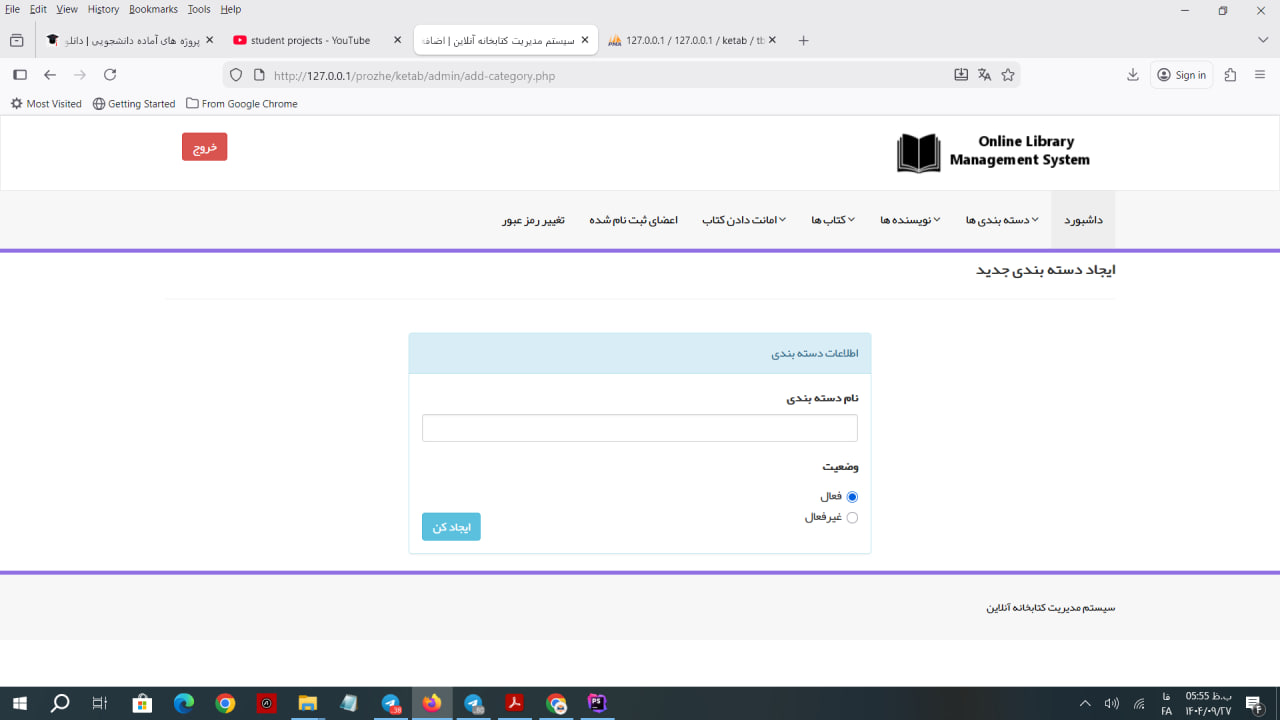This screenshot has width=1280, height=720.
Task: Open the تغییر رمز عبور navigation link
Action: point(533,220)
